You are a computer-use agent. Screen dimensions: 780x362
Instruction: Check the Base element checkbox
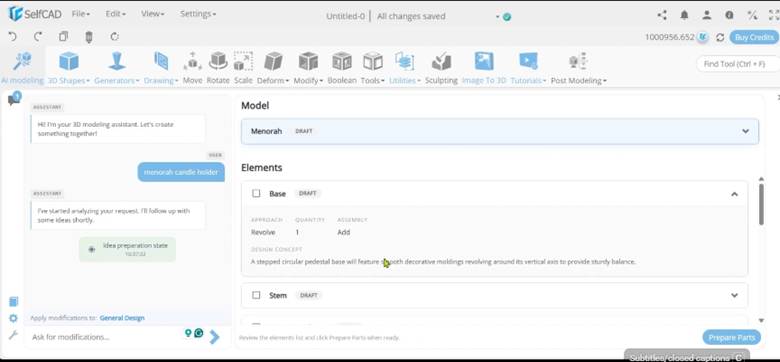click(x=256, y=193)
